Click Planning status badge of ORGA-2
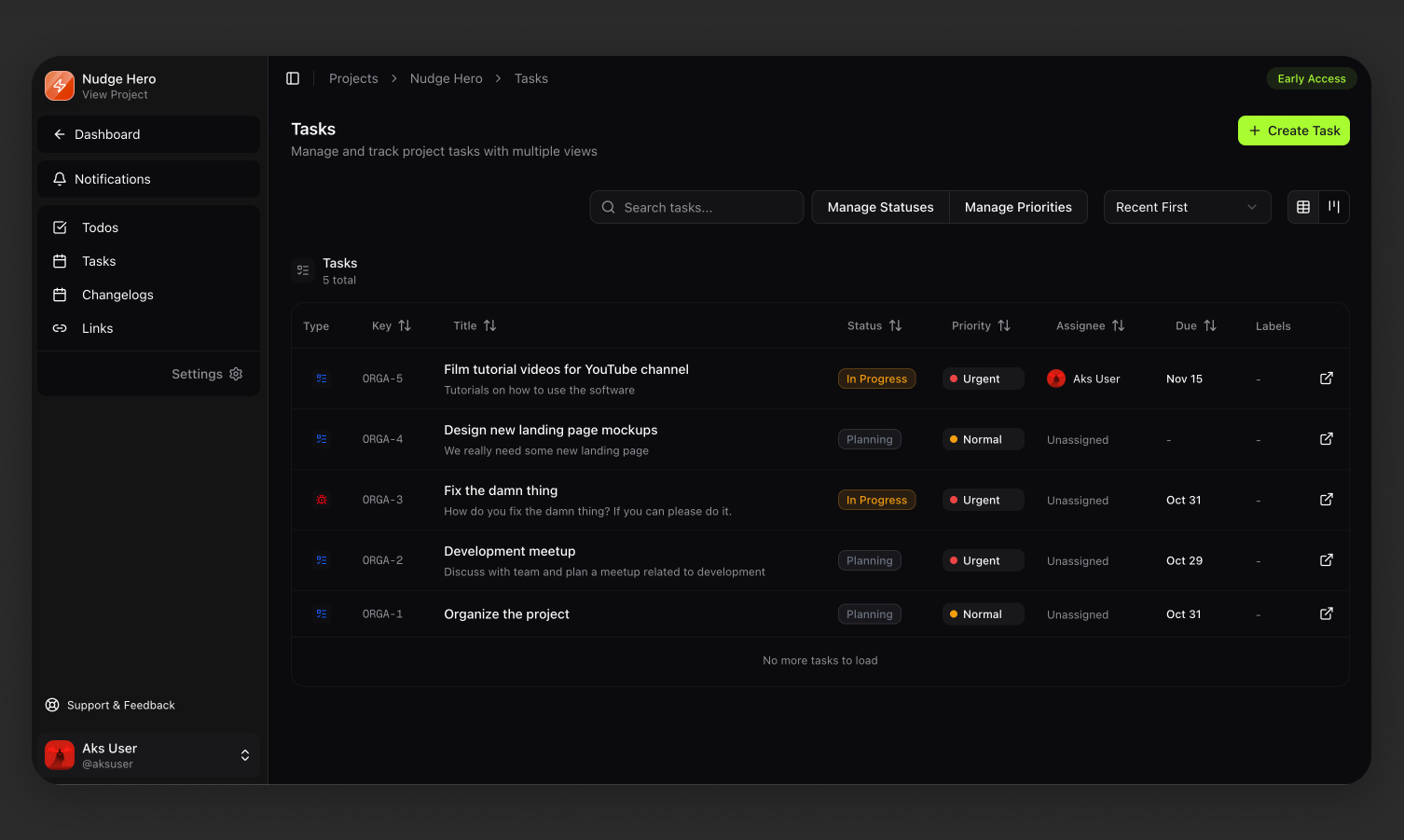Viewport: 1404px width, 840px height. click(x=870, y=560)
